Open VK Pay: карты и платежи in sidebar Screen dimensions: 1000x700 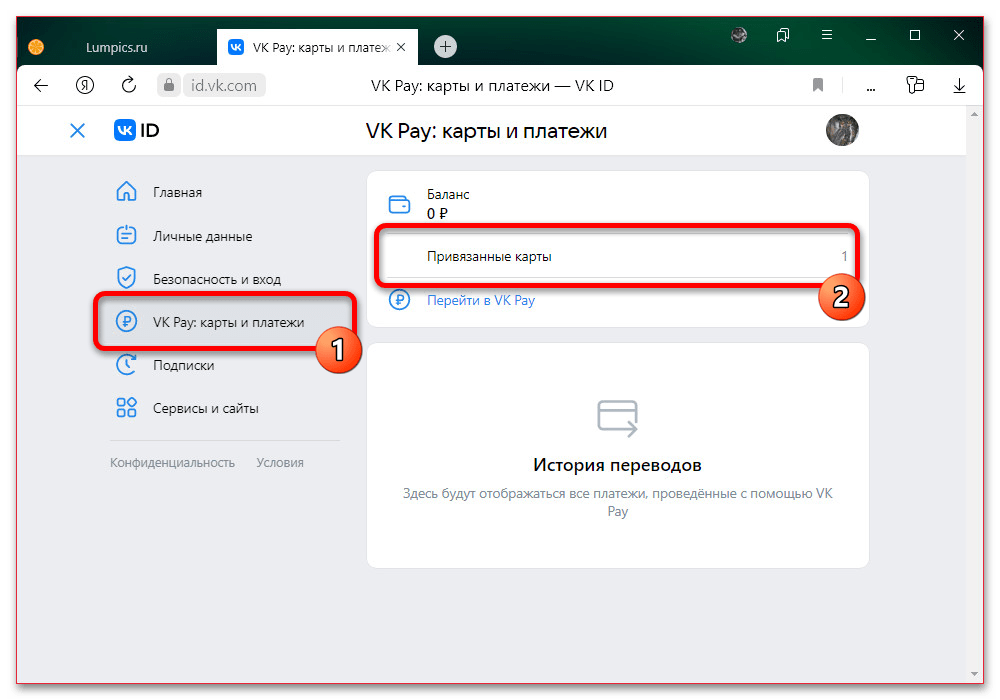click(228, 323)
